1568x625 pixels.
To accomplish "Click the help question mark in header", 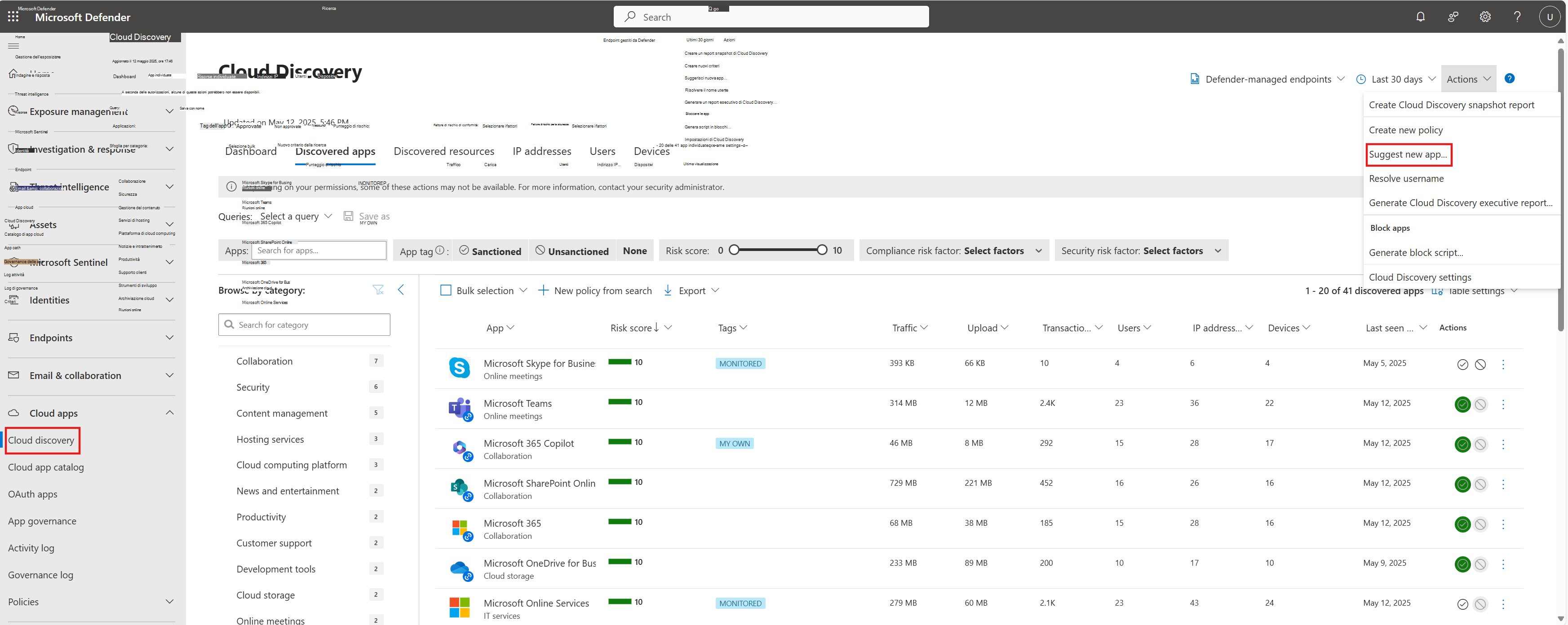I will coord(1517,17).
